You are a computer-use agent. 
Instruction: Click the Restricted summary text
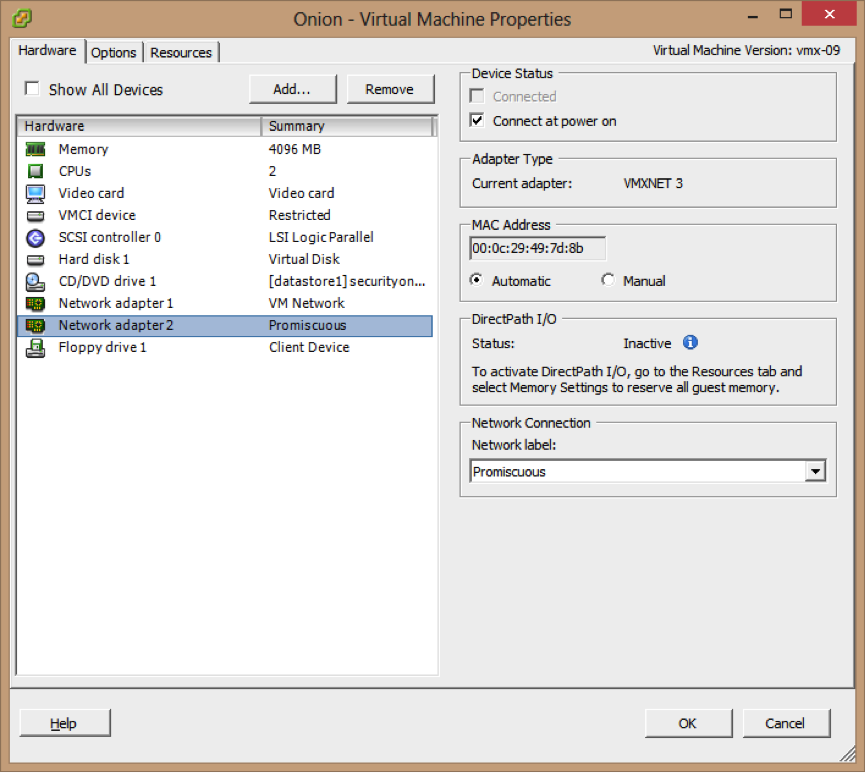point(300,215)
